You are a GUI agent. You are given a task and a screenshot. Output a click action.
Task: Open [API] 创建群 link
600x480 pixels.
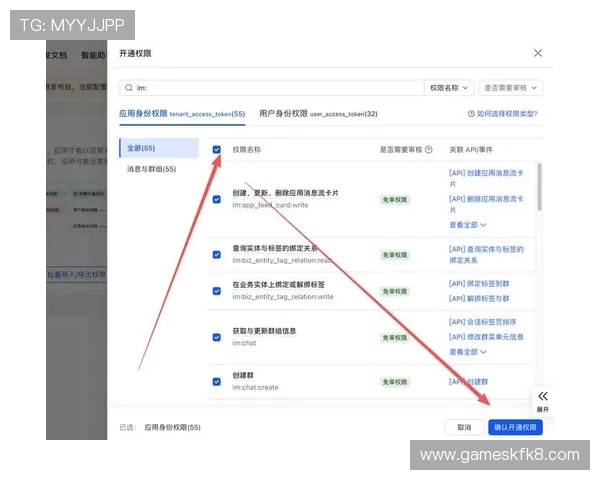tap(468, 382)
